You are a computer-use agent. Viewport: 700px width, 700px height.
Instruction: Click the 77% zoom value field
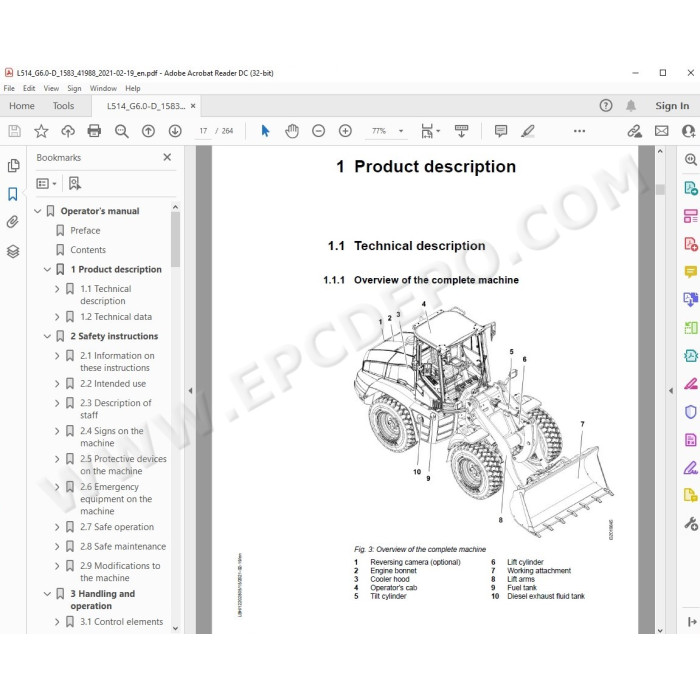(379, 131)
